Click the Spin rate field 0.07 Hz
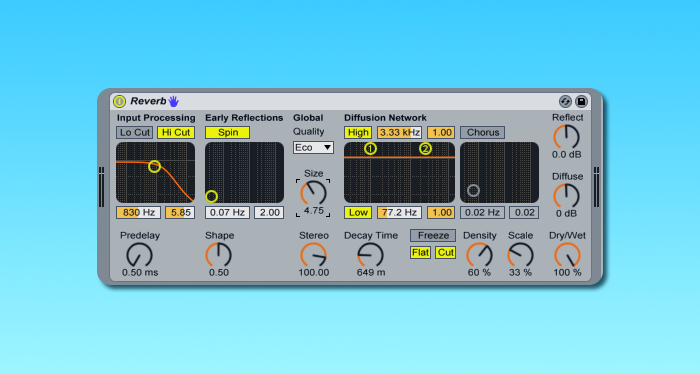The height and width of the screenshot is (374, 700). click(x=227, y=212)
